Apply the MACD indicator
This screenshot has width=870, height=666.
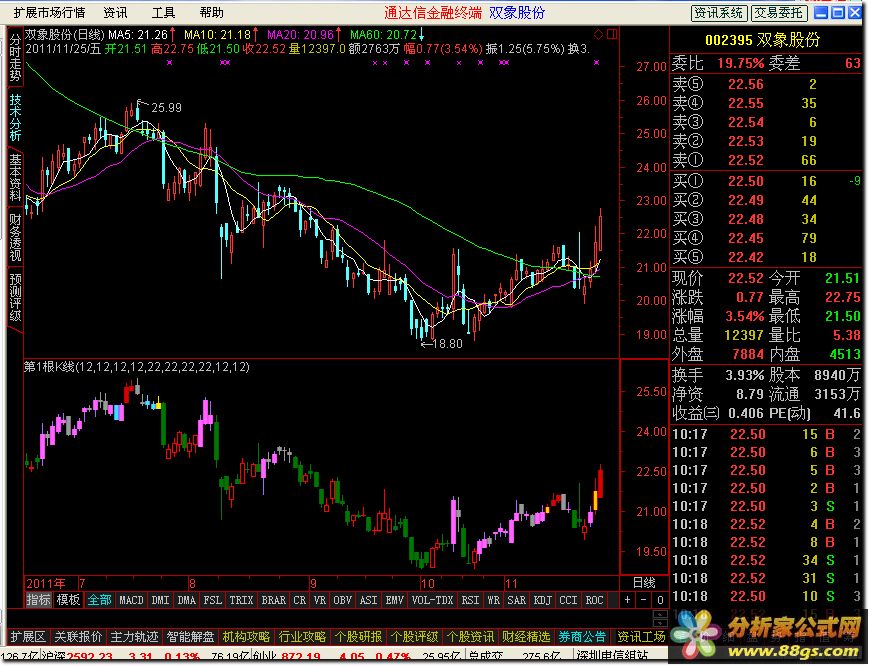coord(131,600)
